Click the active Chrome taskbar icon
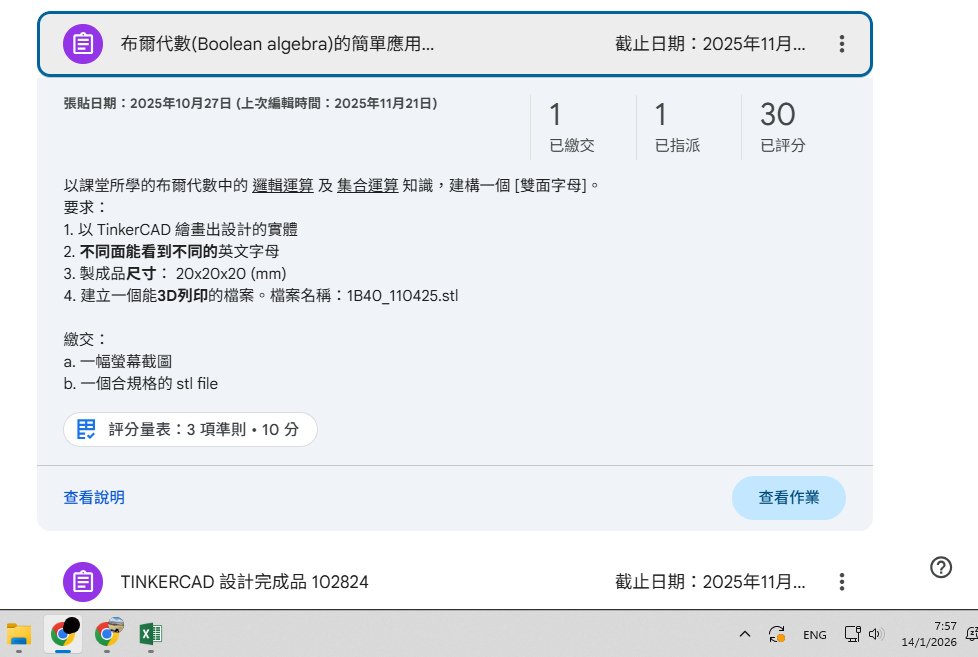Image resolution: width=978 pixels, height=657 pixels. (63, 633)
